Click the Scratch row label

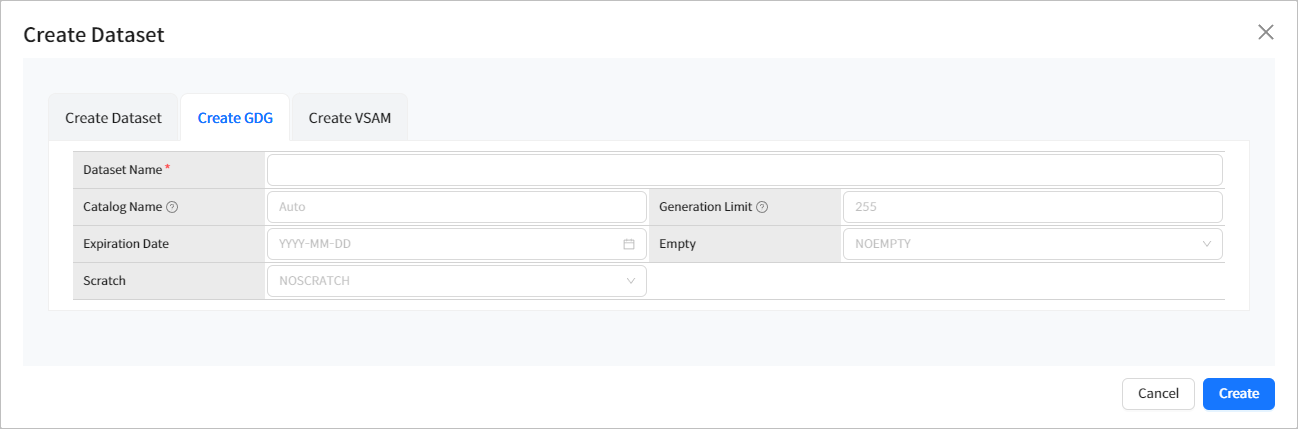105,281
